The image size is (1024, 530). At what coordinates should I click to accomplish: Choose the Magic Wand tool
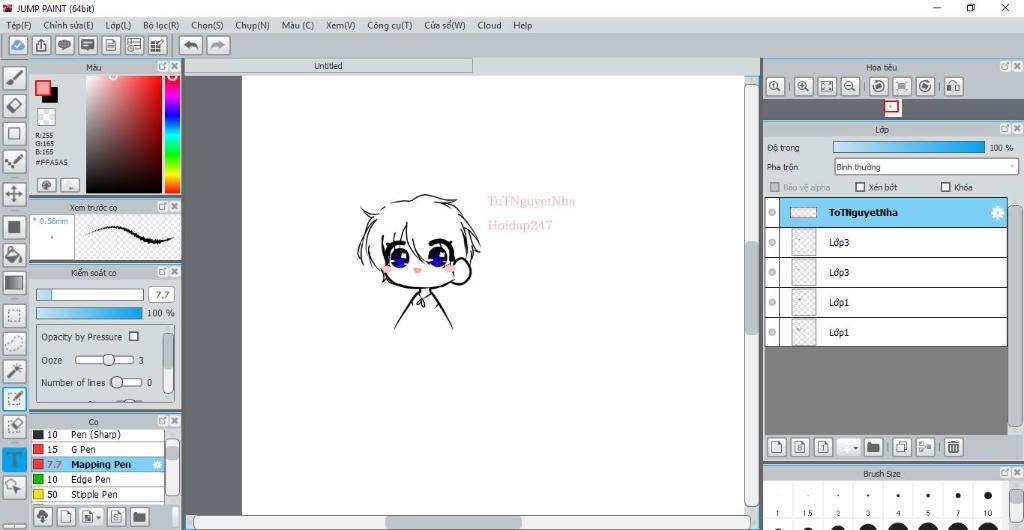[14, 370]
